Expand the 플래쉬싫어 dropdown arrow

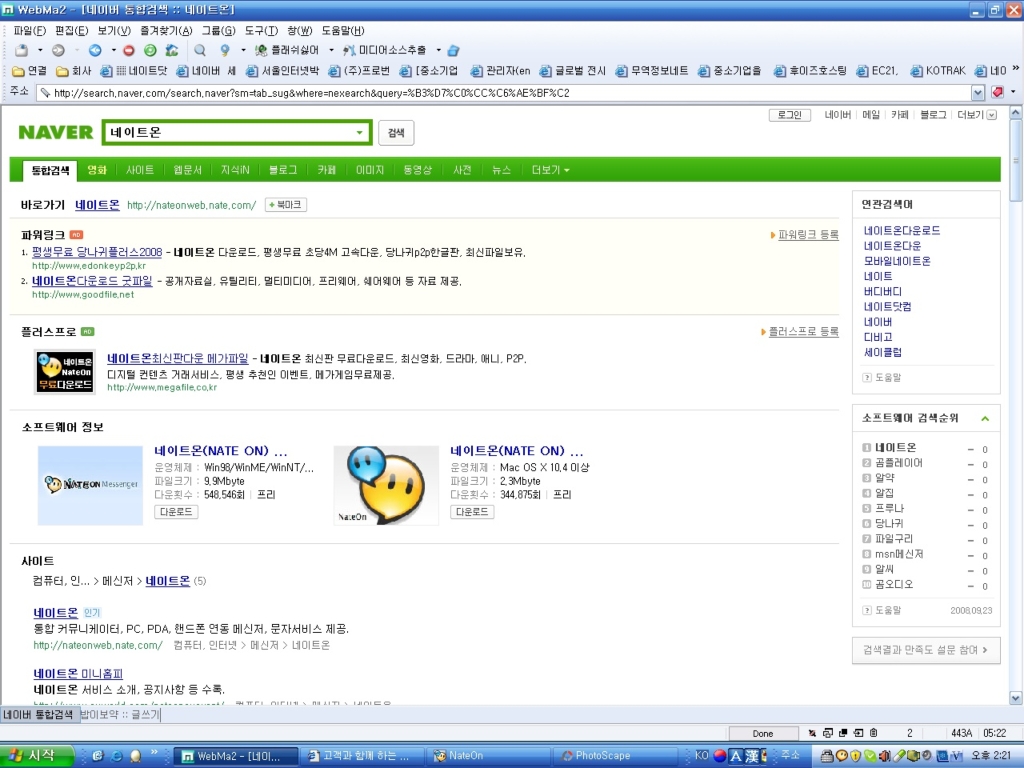tap(331, 50)
